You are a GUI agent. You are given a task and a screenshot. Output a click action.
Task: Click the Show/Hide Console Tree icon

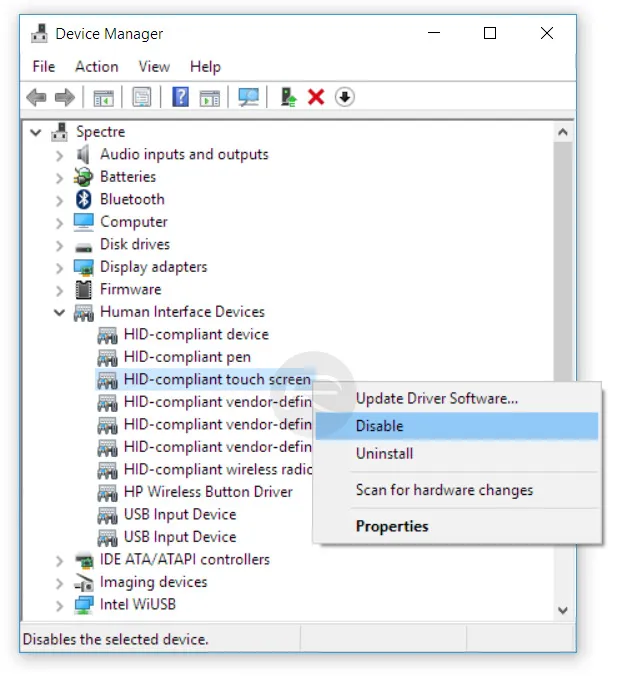(x=103, y=97)
